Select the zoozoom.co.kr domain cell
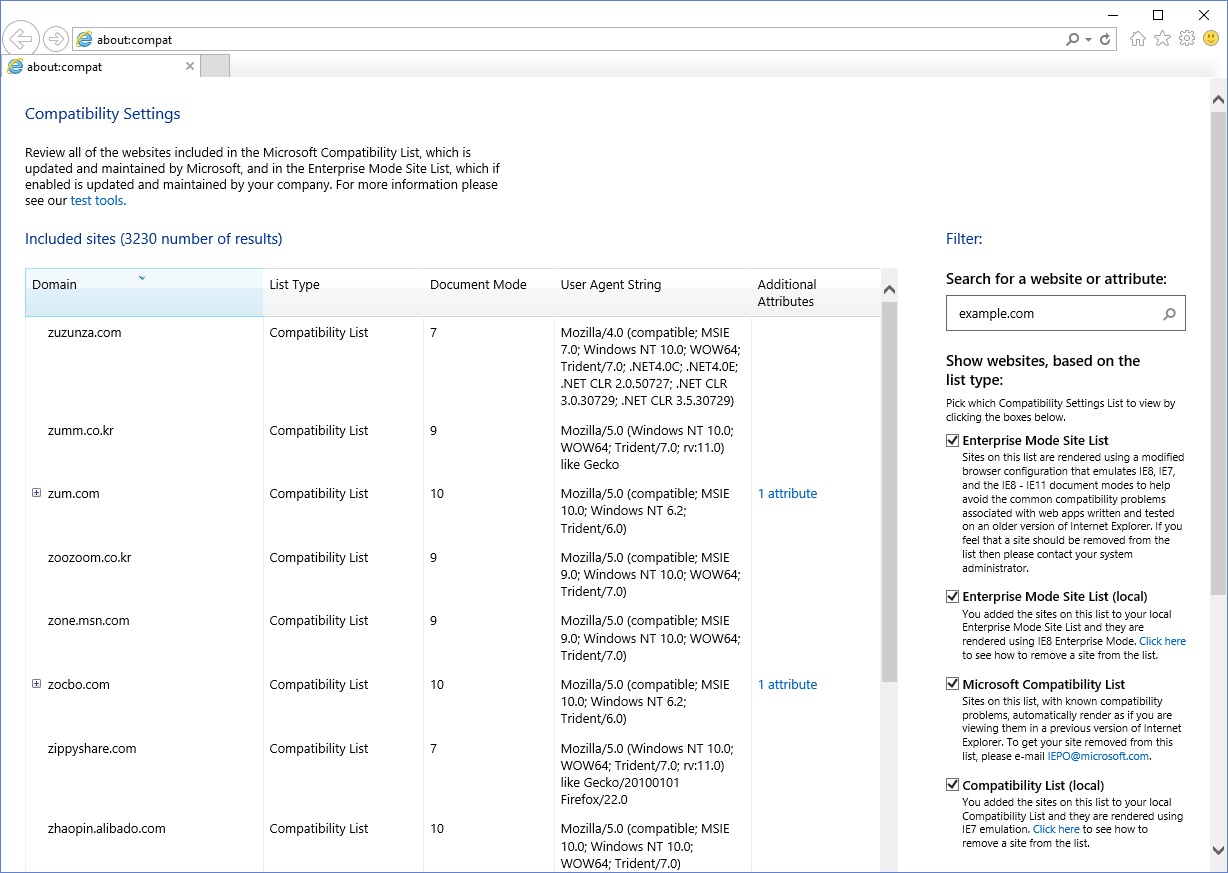Screen dimensions: 1228x873 90,558
